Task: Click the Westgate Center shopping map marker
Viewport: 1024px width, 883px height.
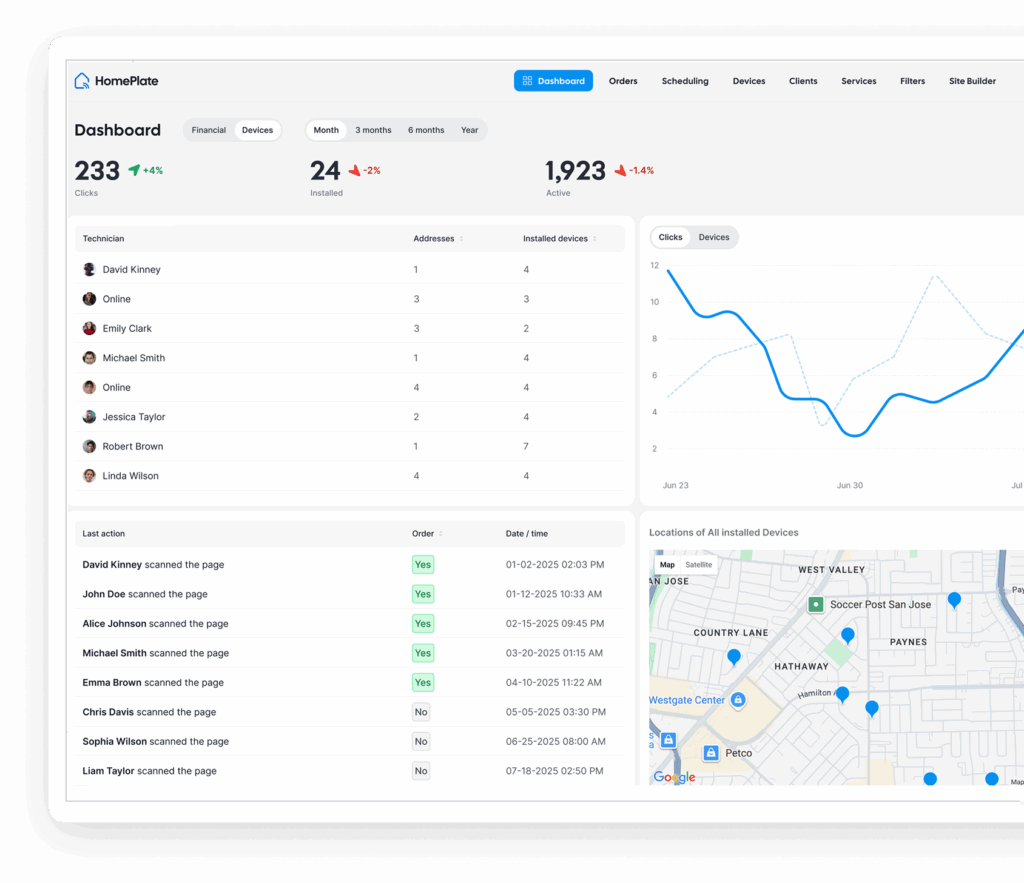Action: tap(738, 700)
